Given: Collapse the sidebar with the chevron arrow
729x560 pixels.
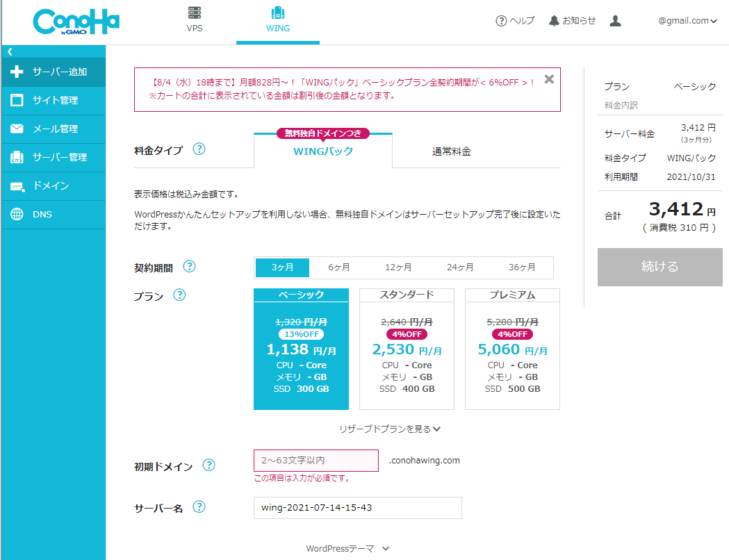Looking at the screenshot, I should (10, 52).
